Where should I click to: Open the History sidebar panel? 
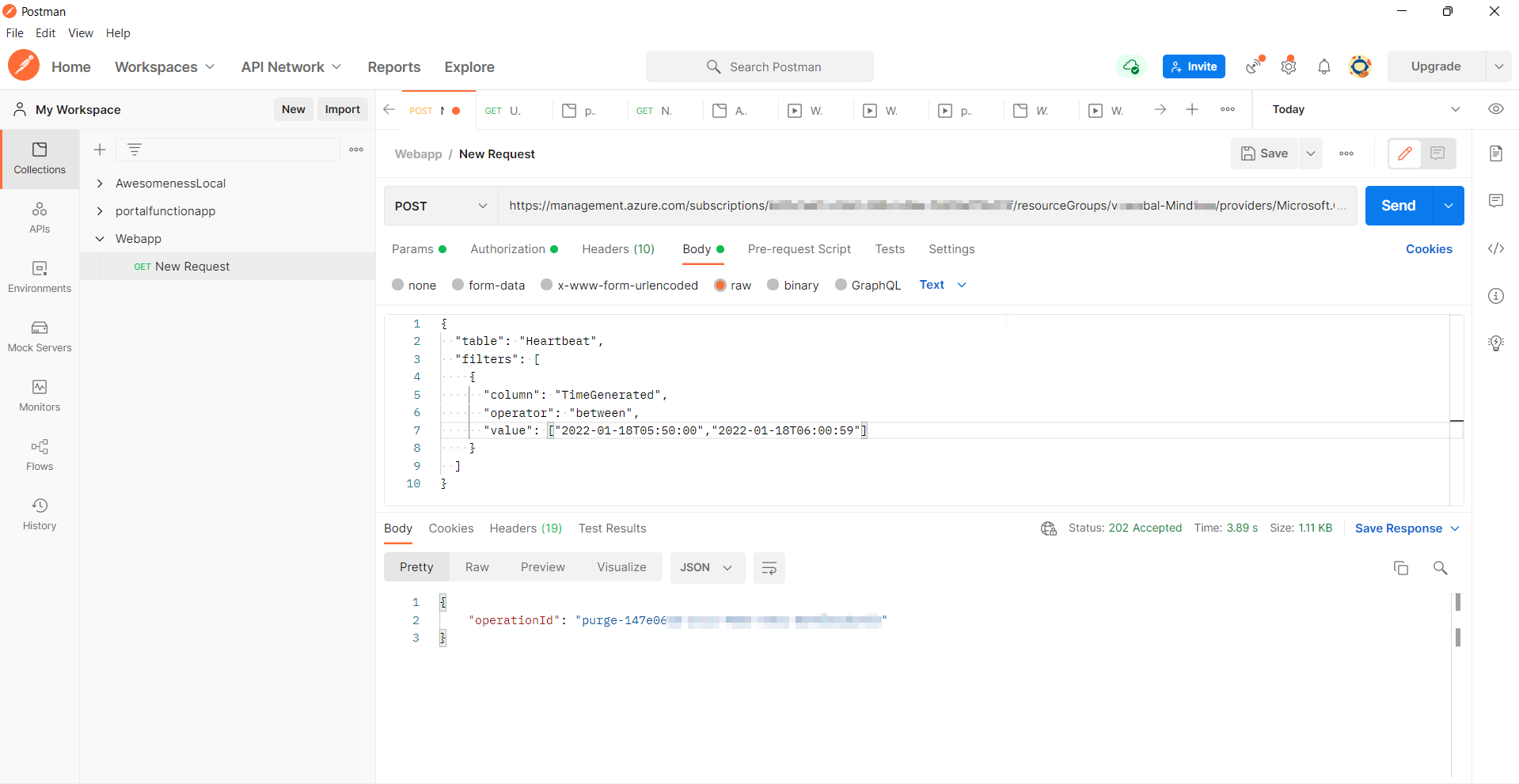coord(40,515)
